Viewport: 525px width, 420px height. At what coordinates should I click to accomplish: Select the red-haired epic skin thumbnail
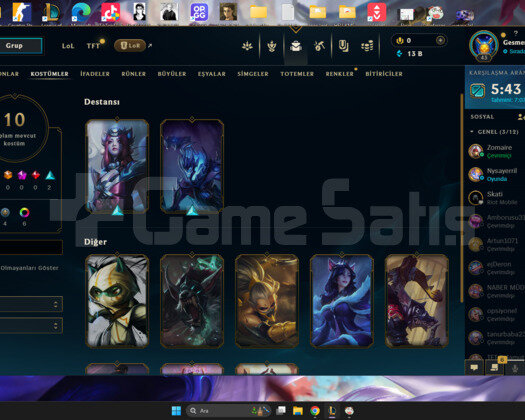tap(117, 166)
